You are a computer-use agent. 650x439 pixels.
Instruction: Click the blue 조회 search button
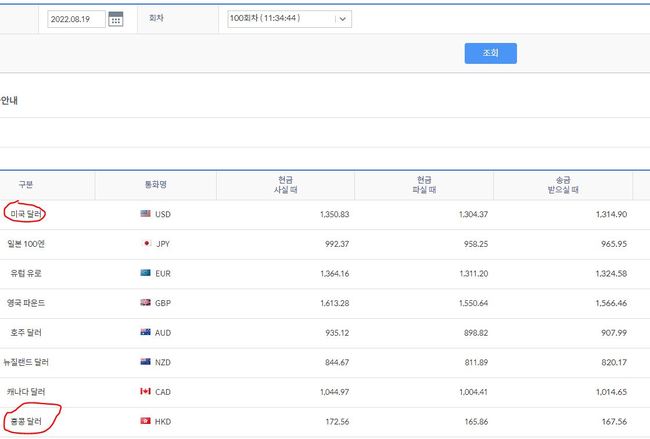pos(490,52)
